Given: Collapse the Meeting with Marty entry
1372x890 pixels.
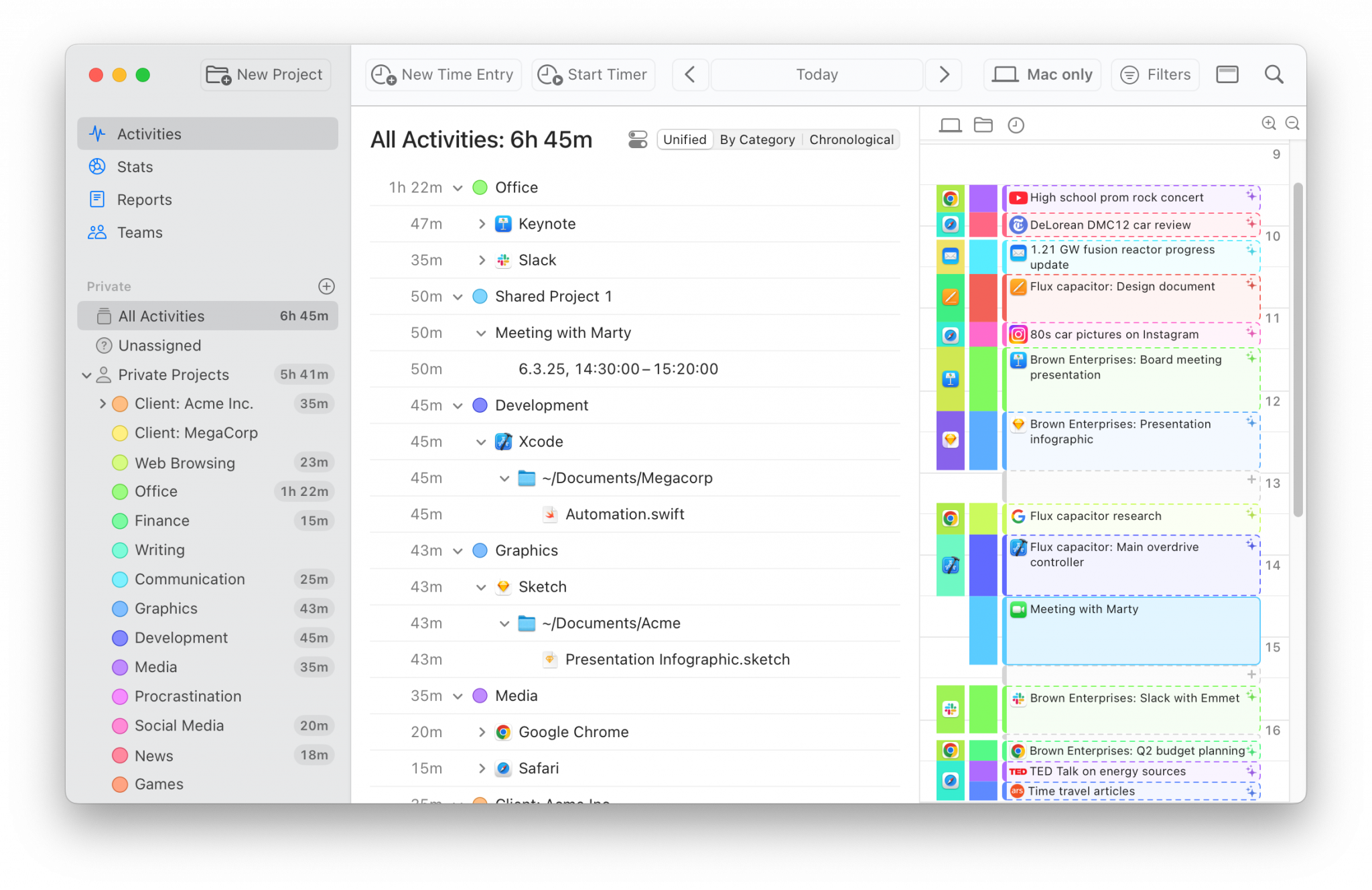Looking at the screenshot, I should (480, 332).
